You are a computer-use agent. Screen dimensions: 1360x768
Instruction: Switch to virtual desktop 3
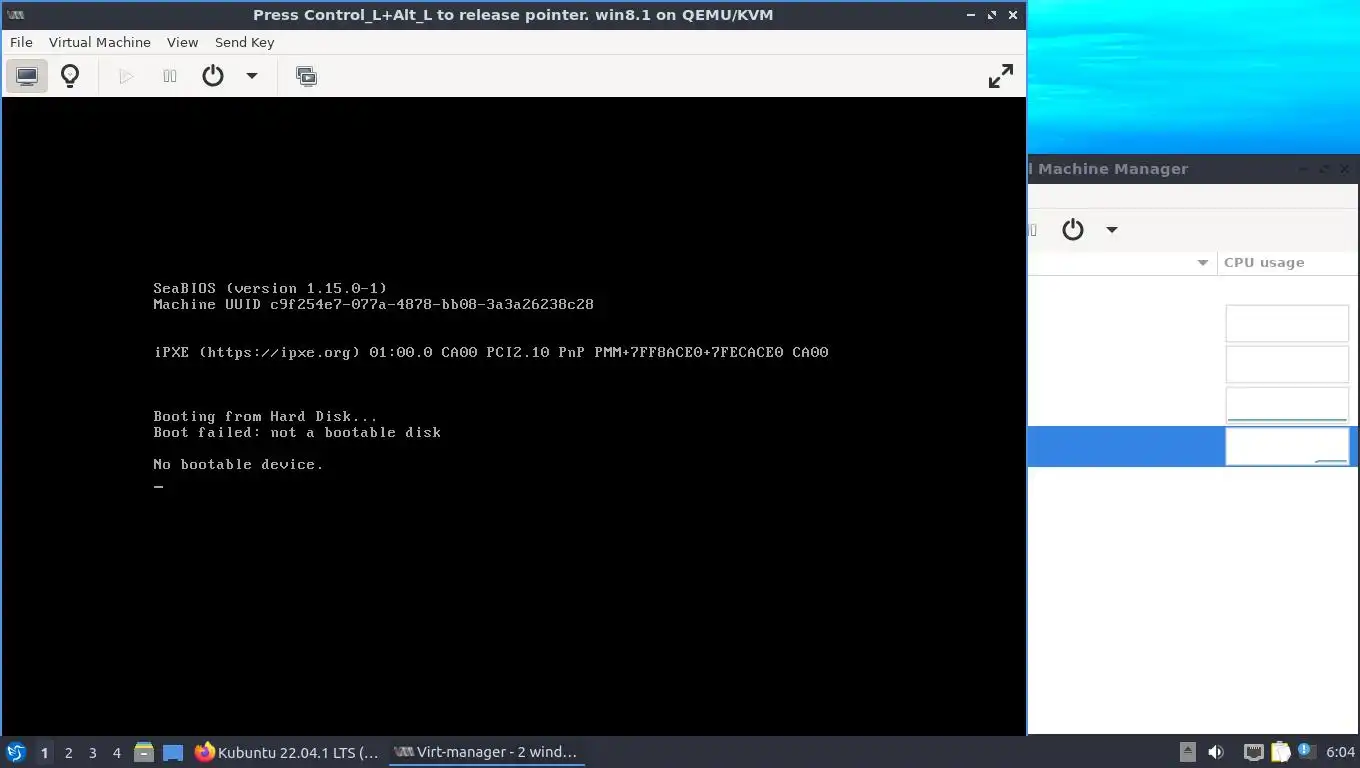tap(92, 752)
